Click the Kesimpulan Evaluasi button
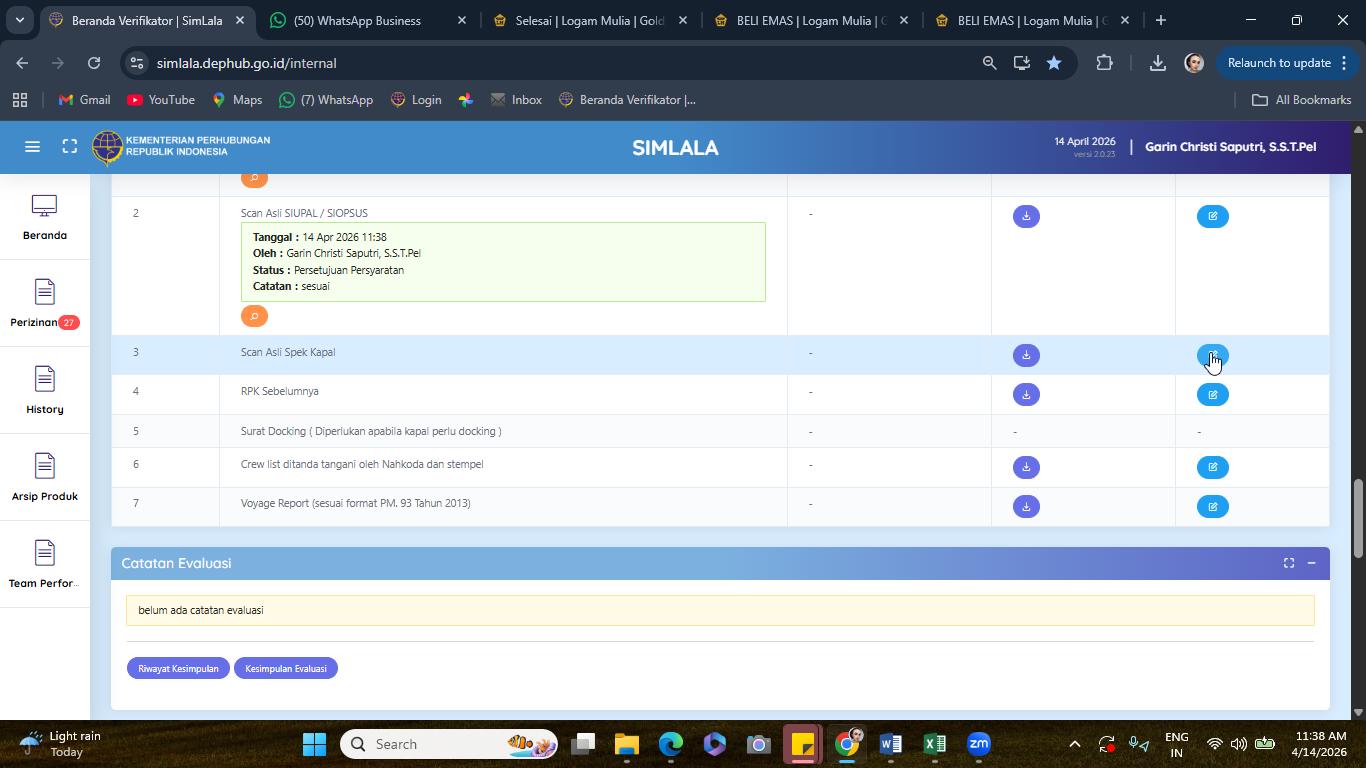The image size is (1366, 768). pos(286,668)
